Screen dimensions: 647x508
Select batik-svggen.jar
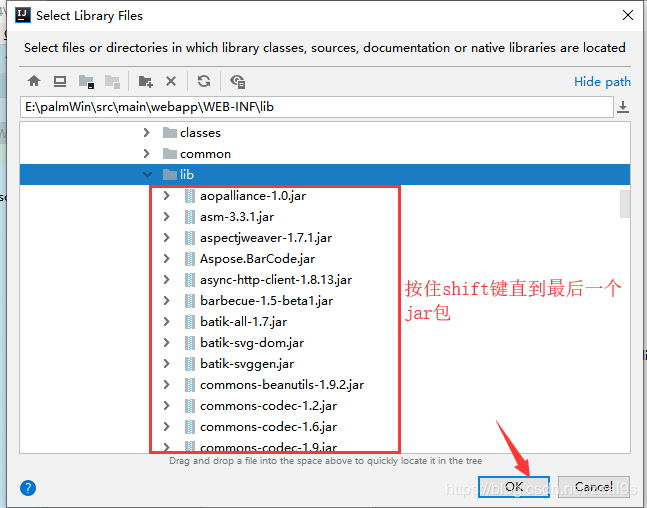247,364
